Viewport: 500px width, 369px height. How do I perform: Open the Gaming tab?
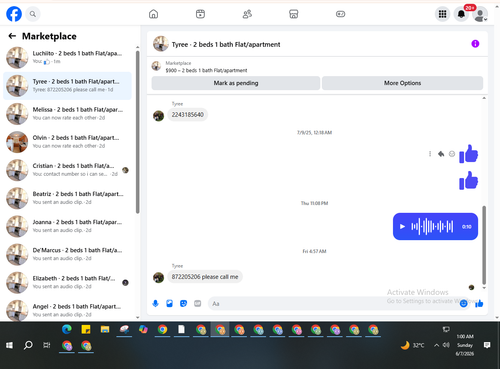point(340,14)
